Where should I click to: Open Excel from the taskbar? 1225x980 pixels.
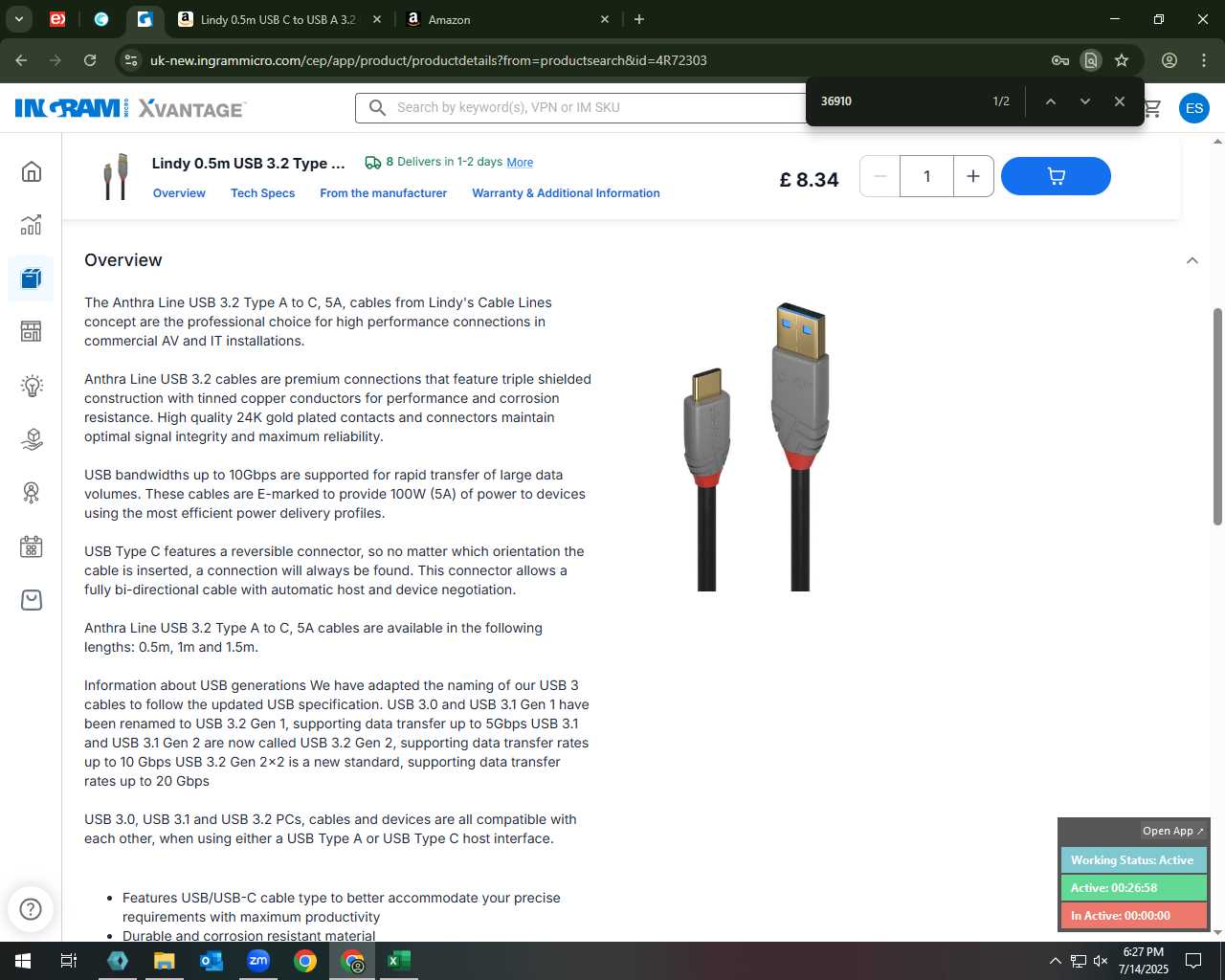point(398,961)
